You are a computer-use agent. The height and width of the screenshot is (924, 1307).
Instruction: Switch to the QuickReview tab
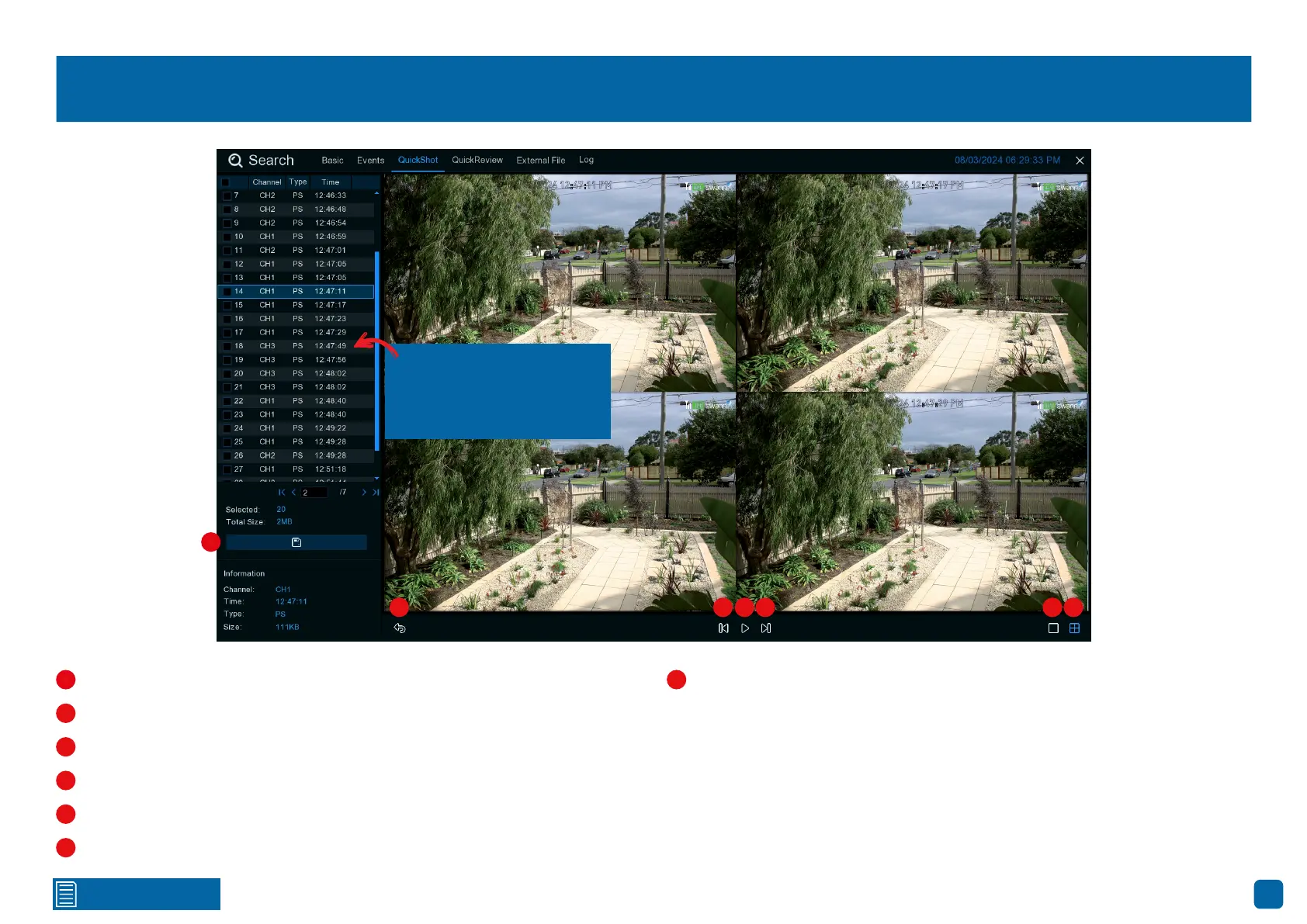pos(477,161)
